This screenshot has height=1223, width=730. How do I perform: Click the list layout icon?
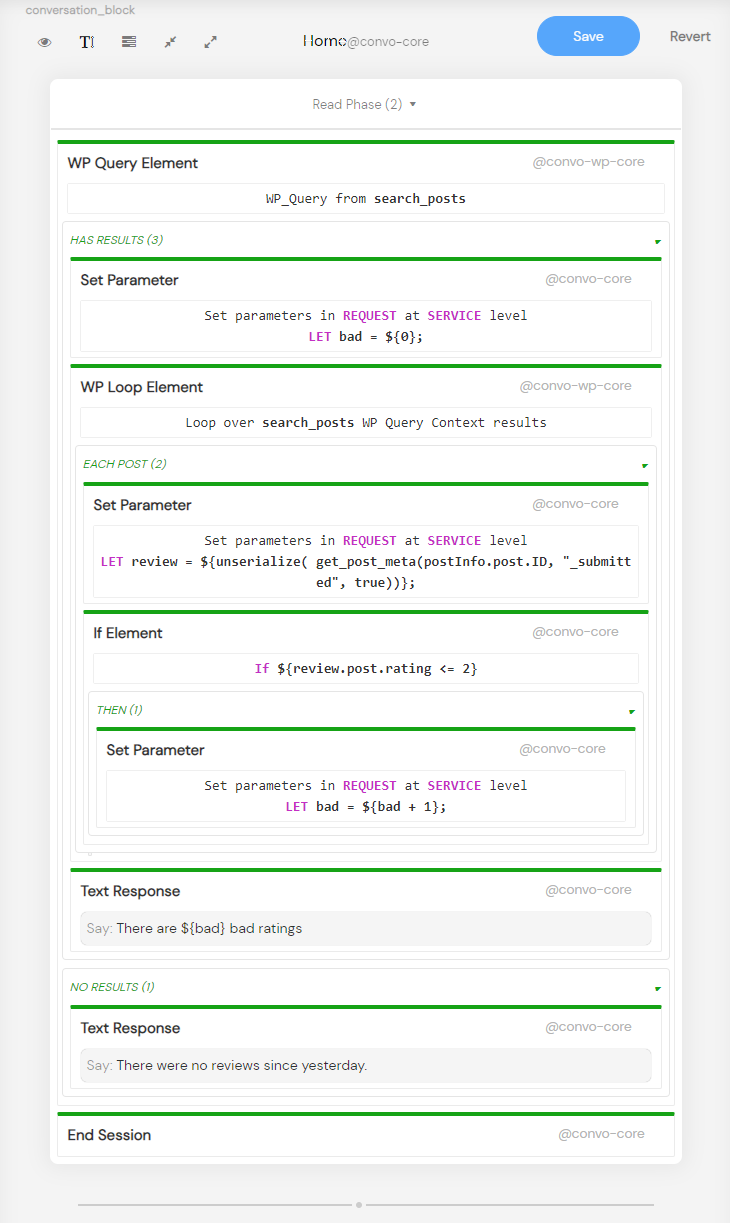tap(129, 42)
